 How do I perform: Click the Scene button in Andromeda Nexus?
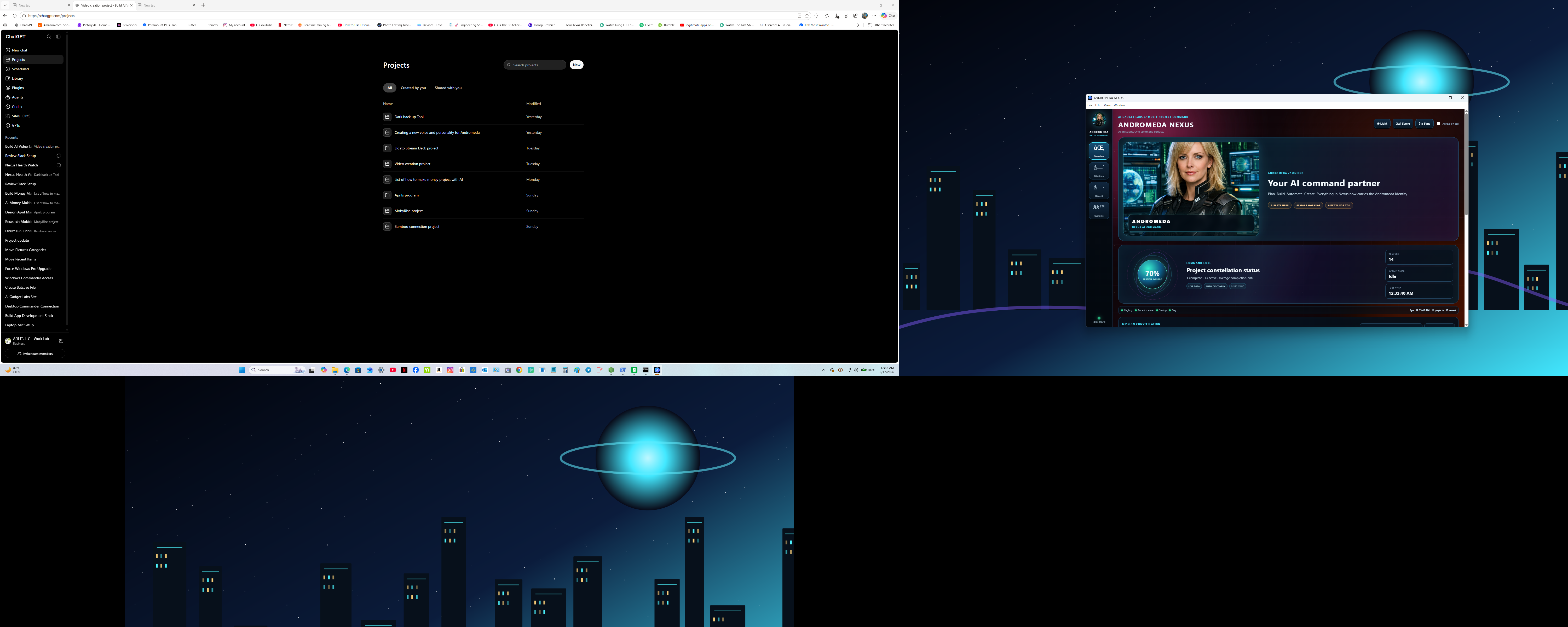(1403, 124)
